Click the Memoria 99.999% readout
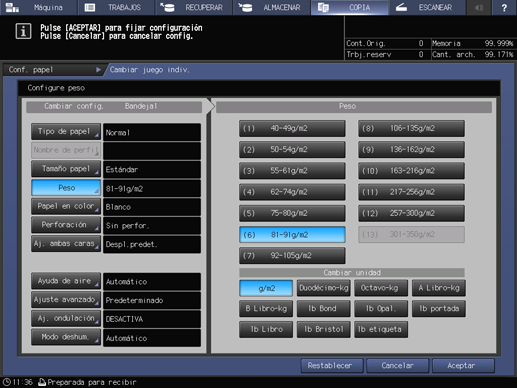The height and width of the screenshot is (388, 517). click(x=472, y=43)
